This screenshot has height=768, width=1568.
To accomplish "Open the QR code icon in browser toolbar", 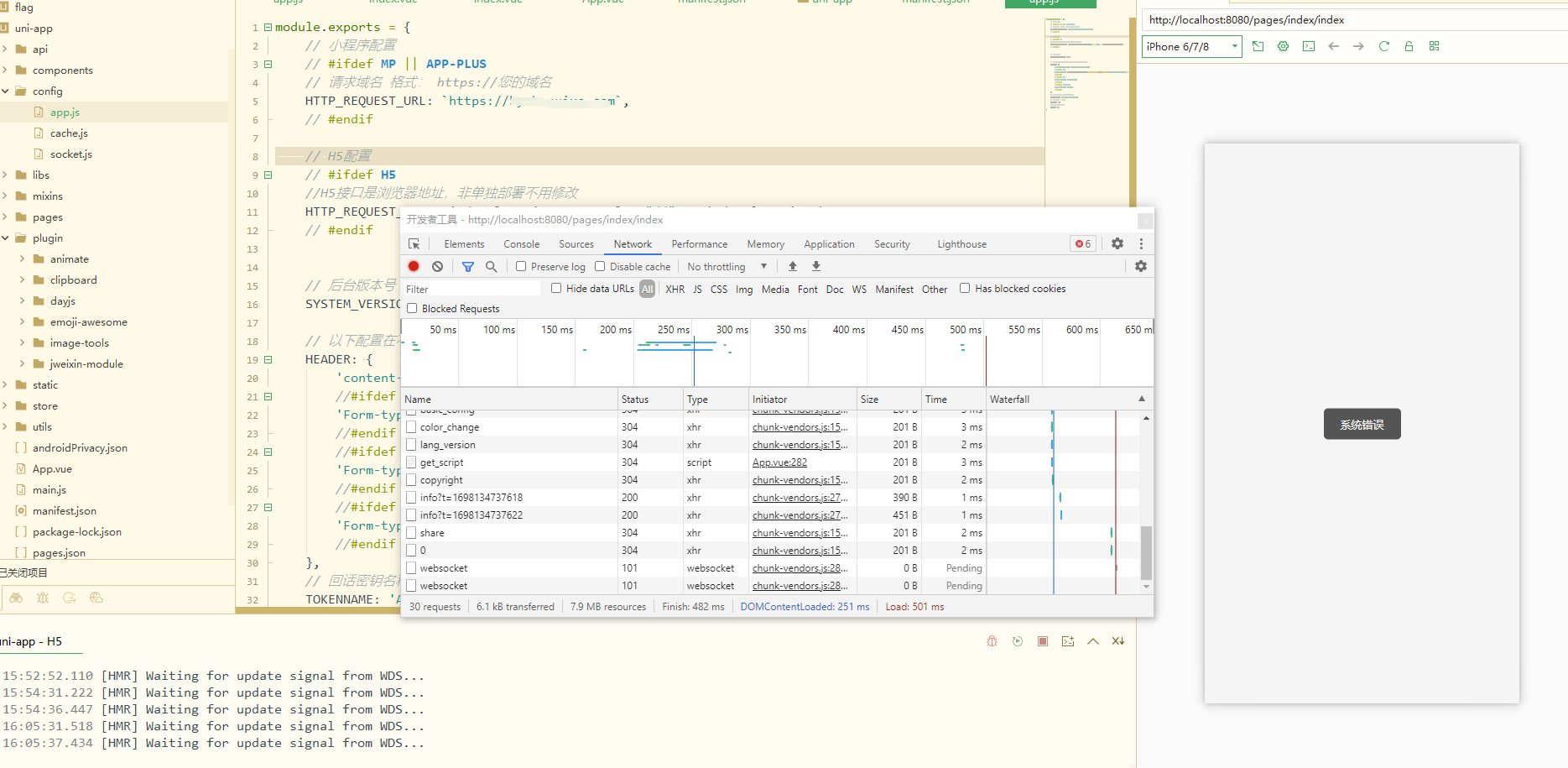I will coord(1434,46).
